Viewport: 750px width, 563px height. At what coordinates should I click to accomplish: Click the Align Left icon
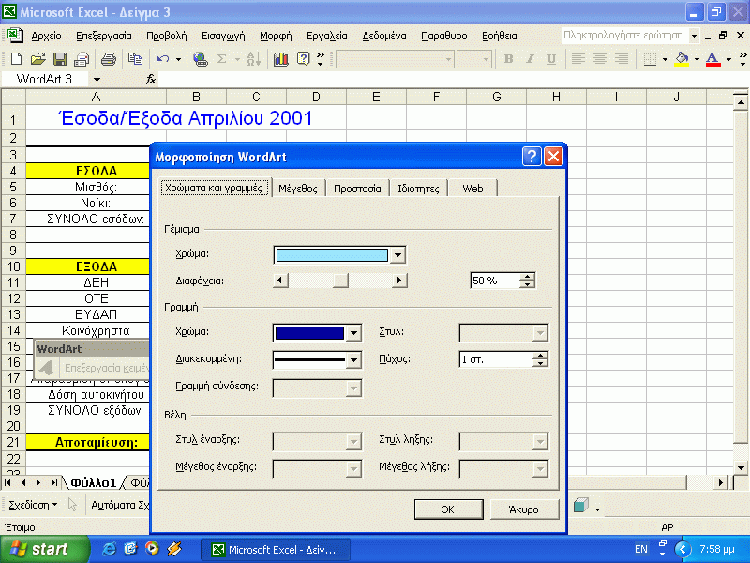578,59
